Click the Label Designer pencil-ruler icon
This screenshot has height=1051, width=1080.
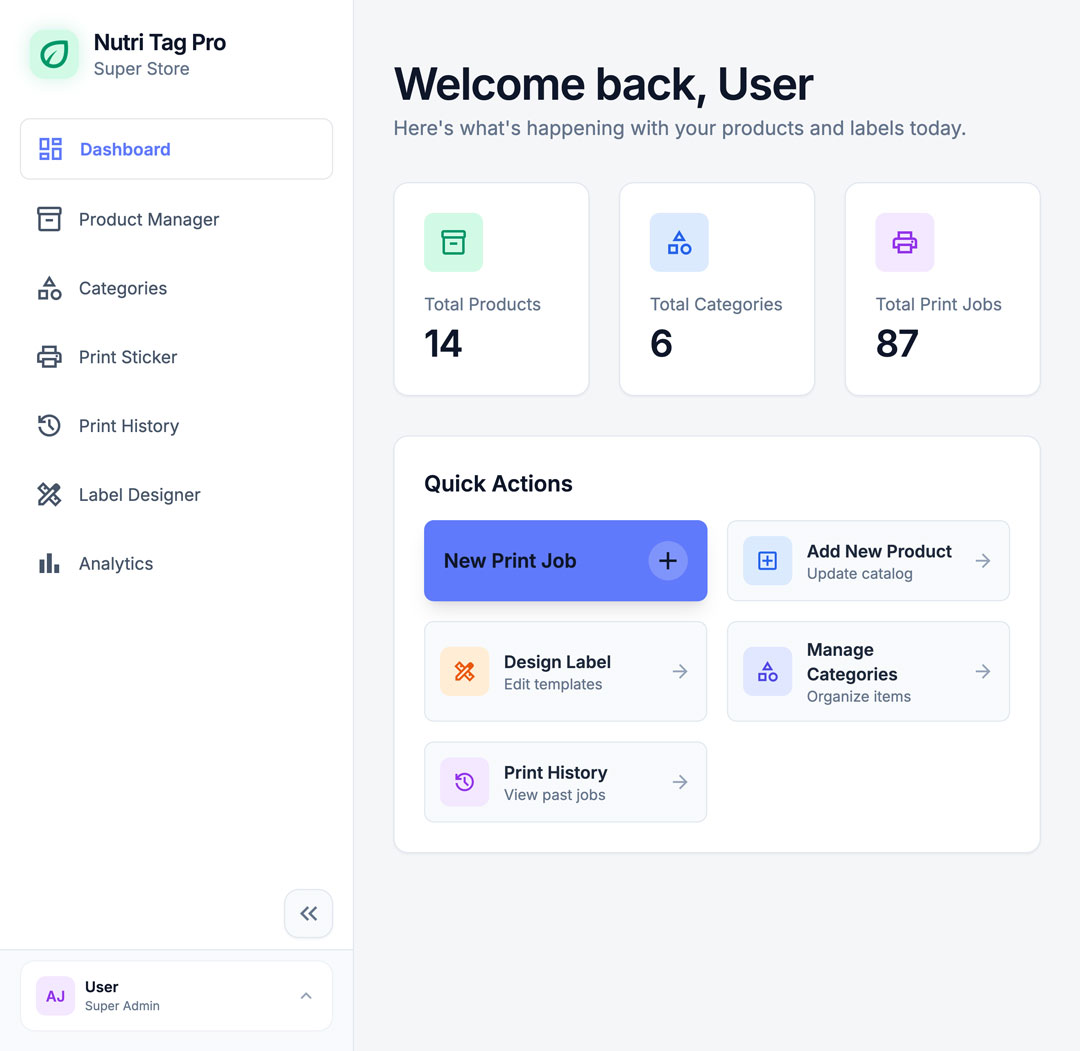tap(49, 495)
